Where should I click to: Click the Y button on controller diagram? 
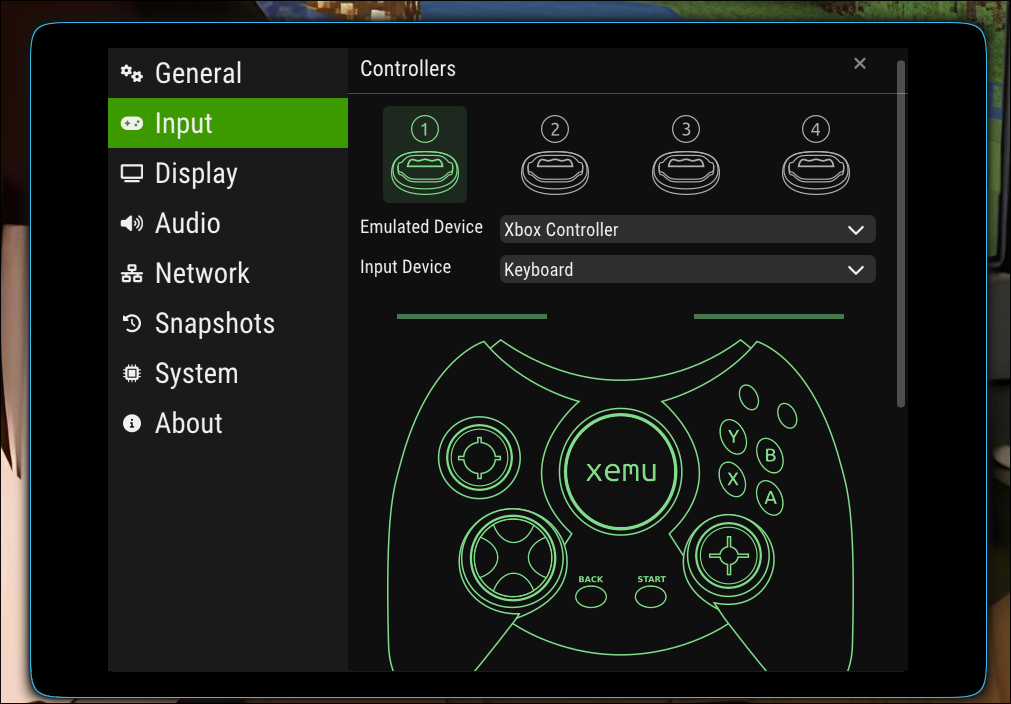click(733, 437)
